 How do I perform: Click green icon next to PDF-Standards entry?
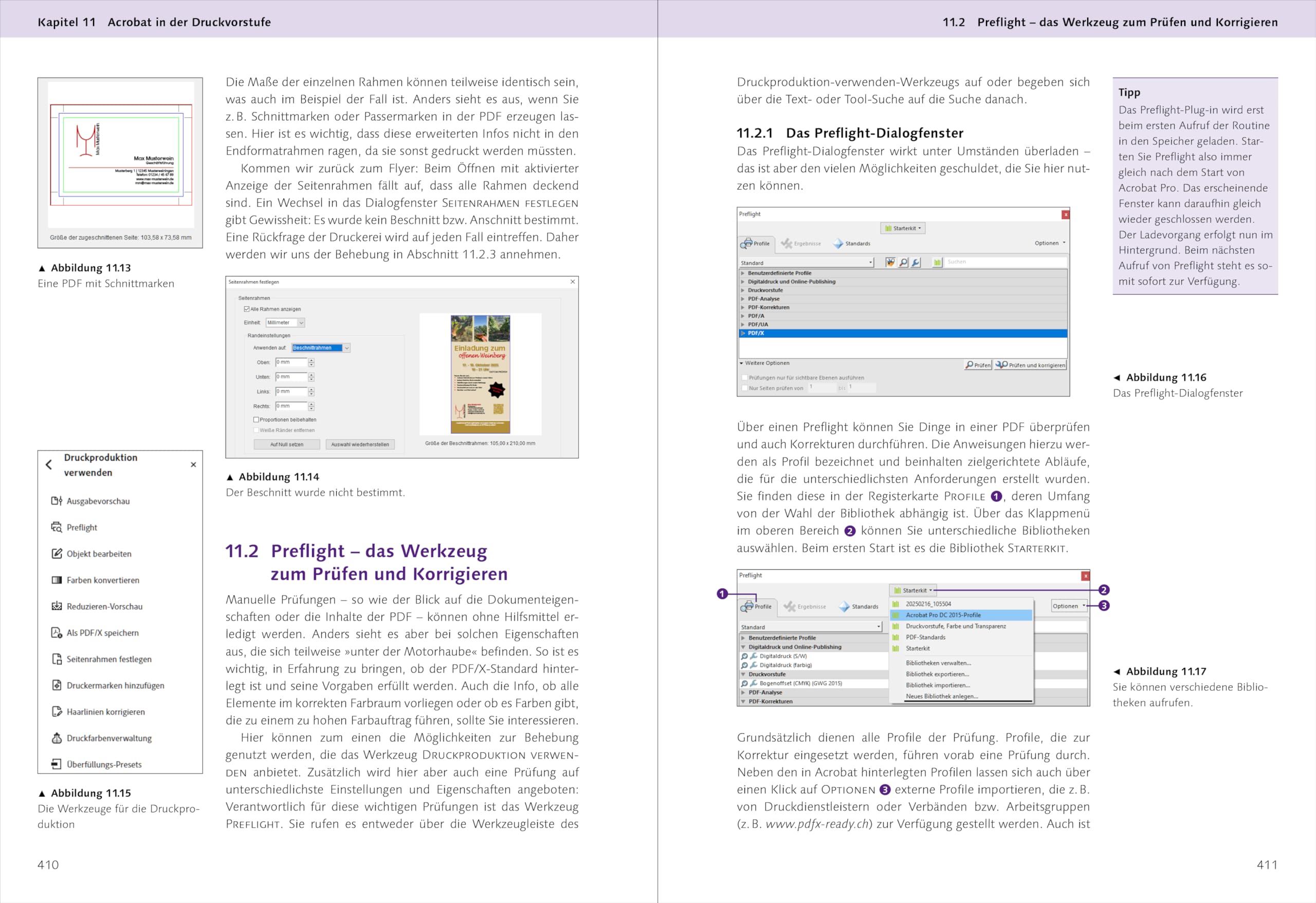click(x=896, y=637)
